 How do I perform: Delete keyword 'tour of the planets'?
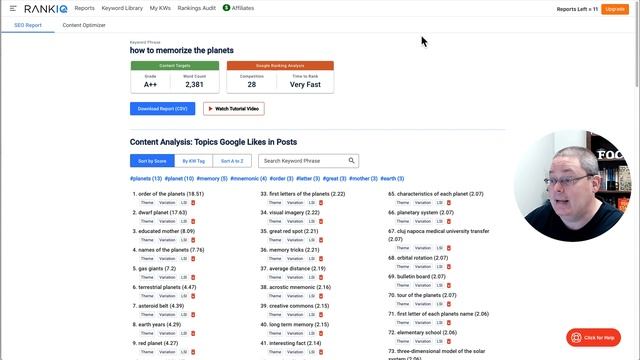[x=449, y=304]
